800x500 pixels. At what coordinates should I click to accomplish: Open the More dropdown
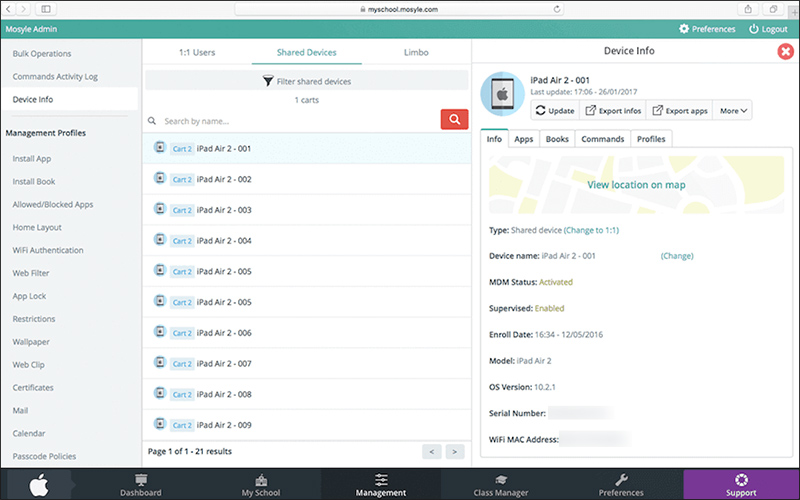pos(733,111)
